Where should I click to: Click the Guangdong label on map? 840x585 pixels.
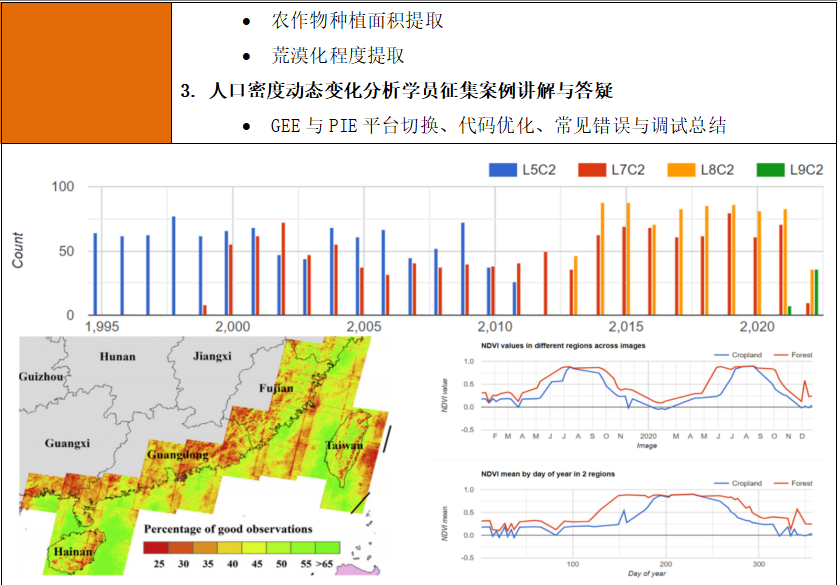coord(178,455)
